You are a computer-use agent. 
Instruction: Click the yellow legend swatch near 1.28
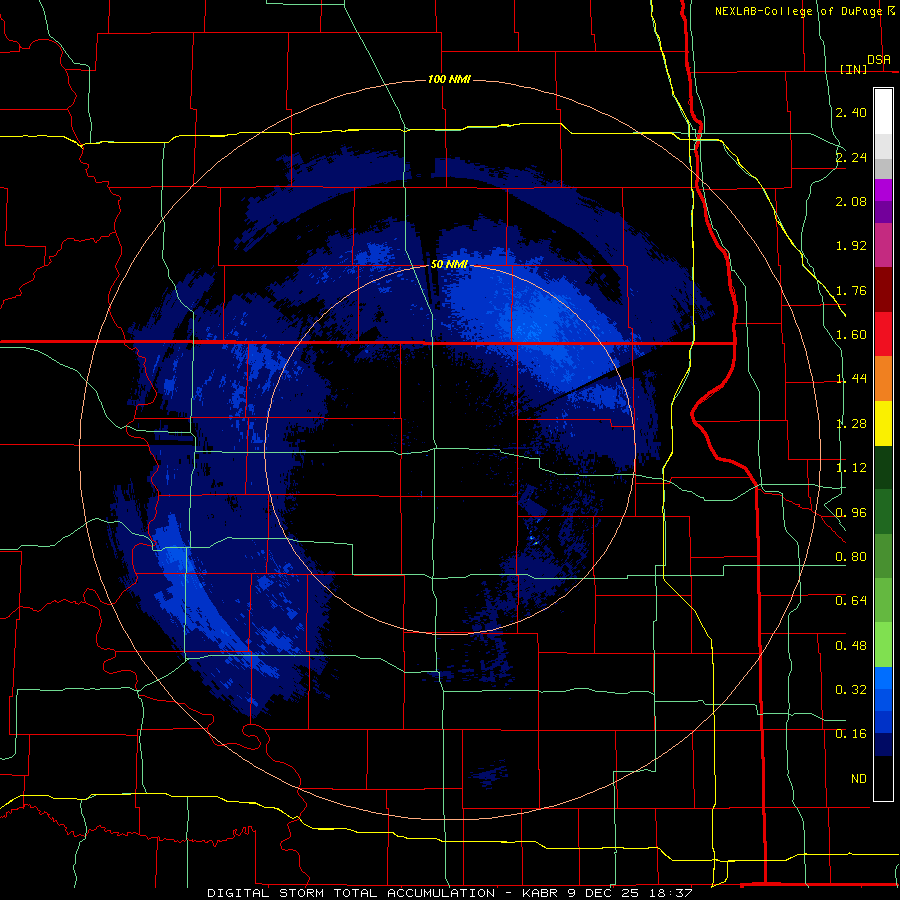coord(883,424)
